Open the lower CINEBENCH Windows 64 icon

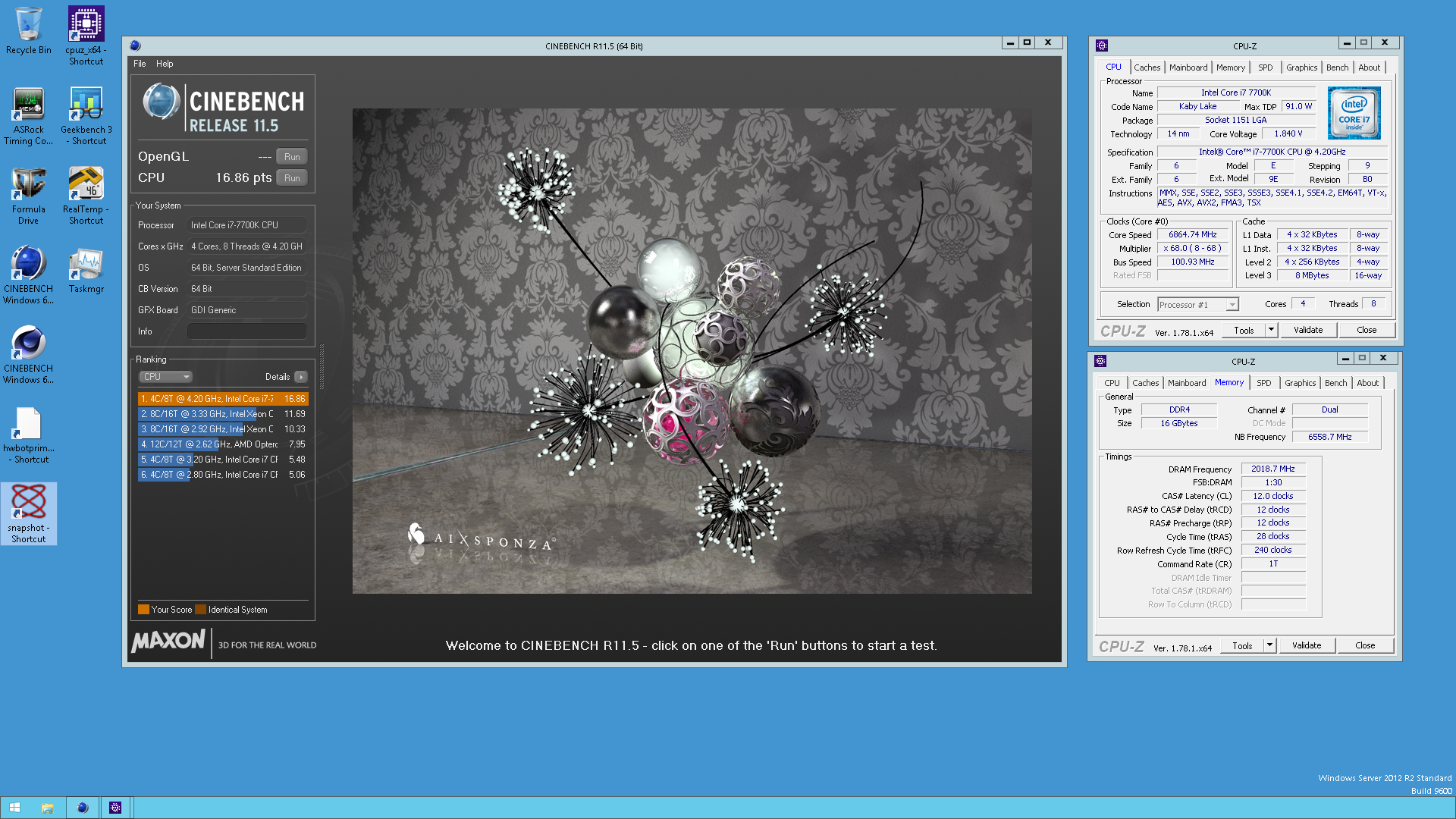point(28,354)
